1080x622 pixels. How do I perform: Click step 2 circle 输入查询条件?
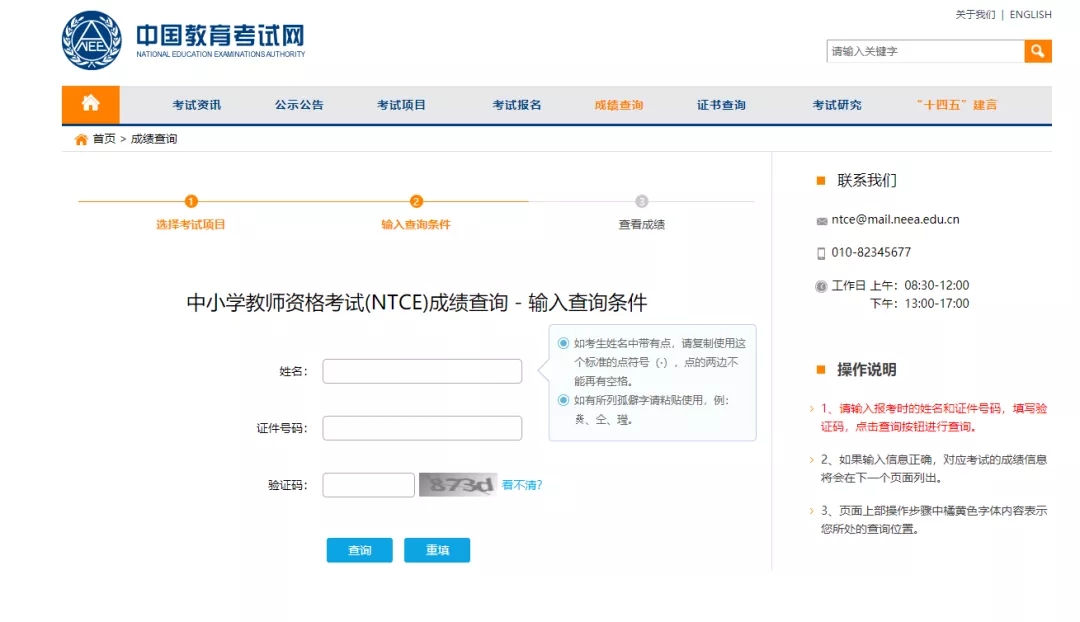[x=416, y=201]
